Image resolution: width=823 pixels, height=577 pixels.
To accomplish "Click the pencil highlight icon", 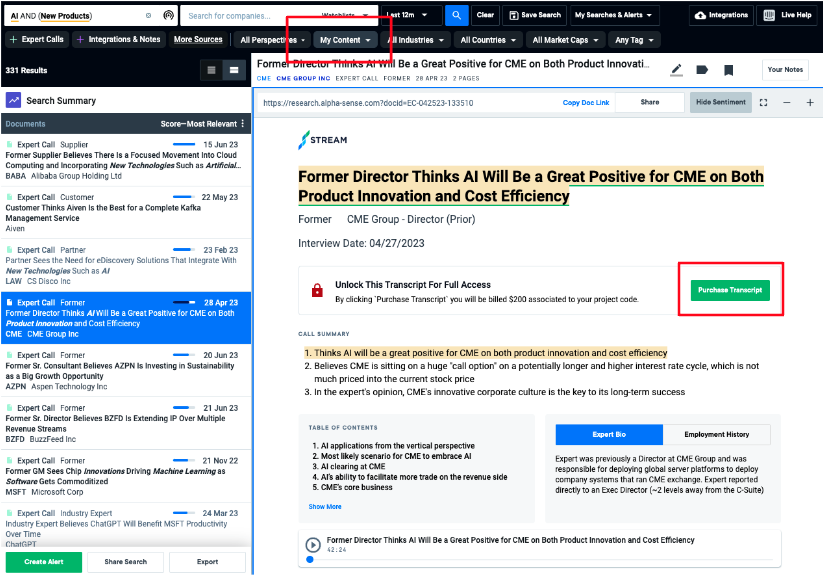I will (677, 70).
